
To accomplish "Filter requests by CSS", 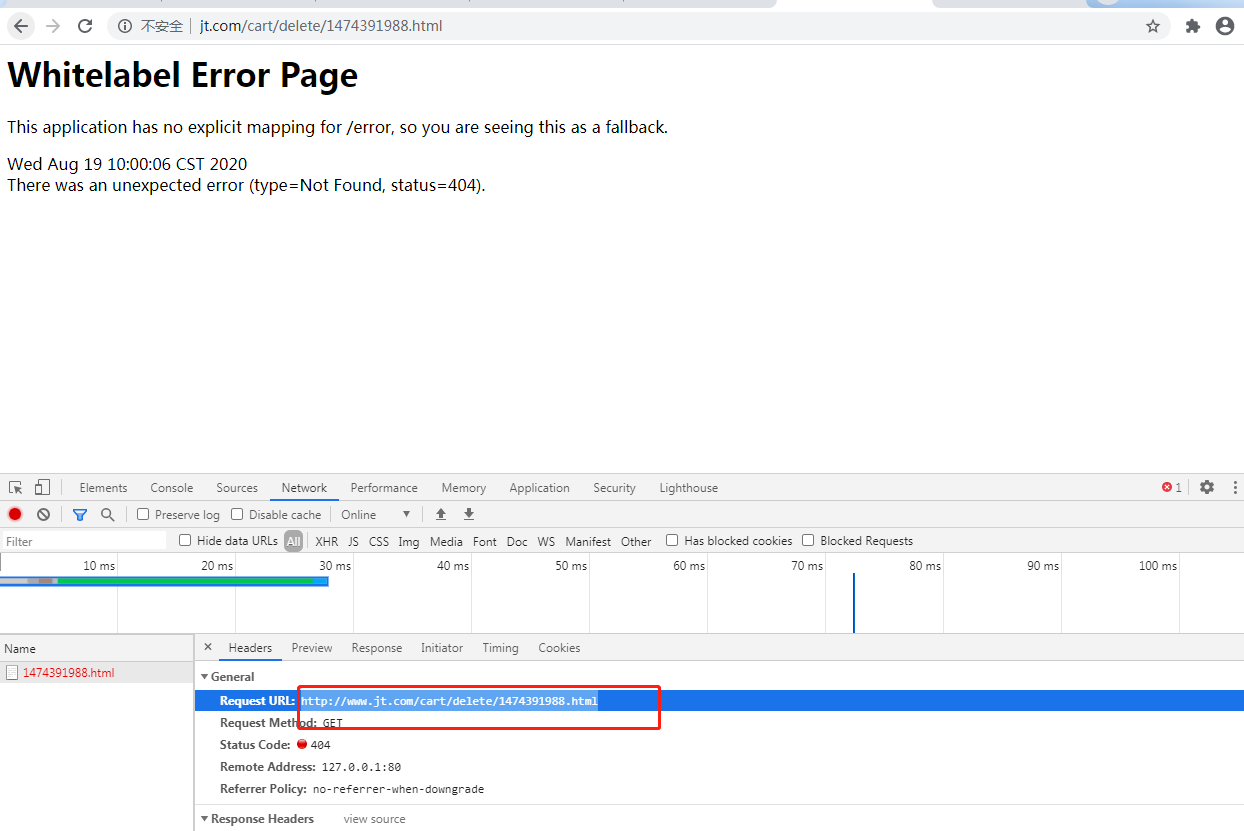I will point(379,541).
